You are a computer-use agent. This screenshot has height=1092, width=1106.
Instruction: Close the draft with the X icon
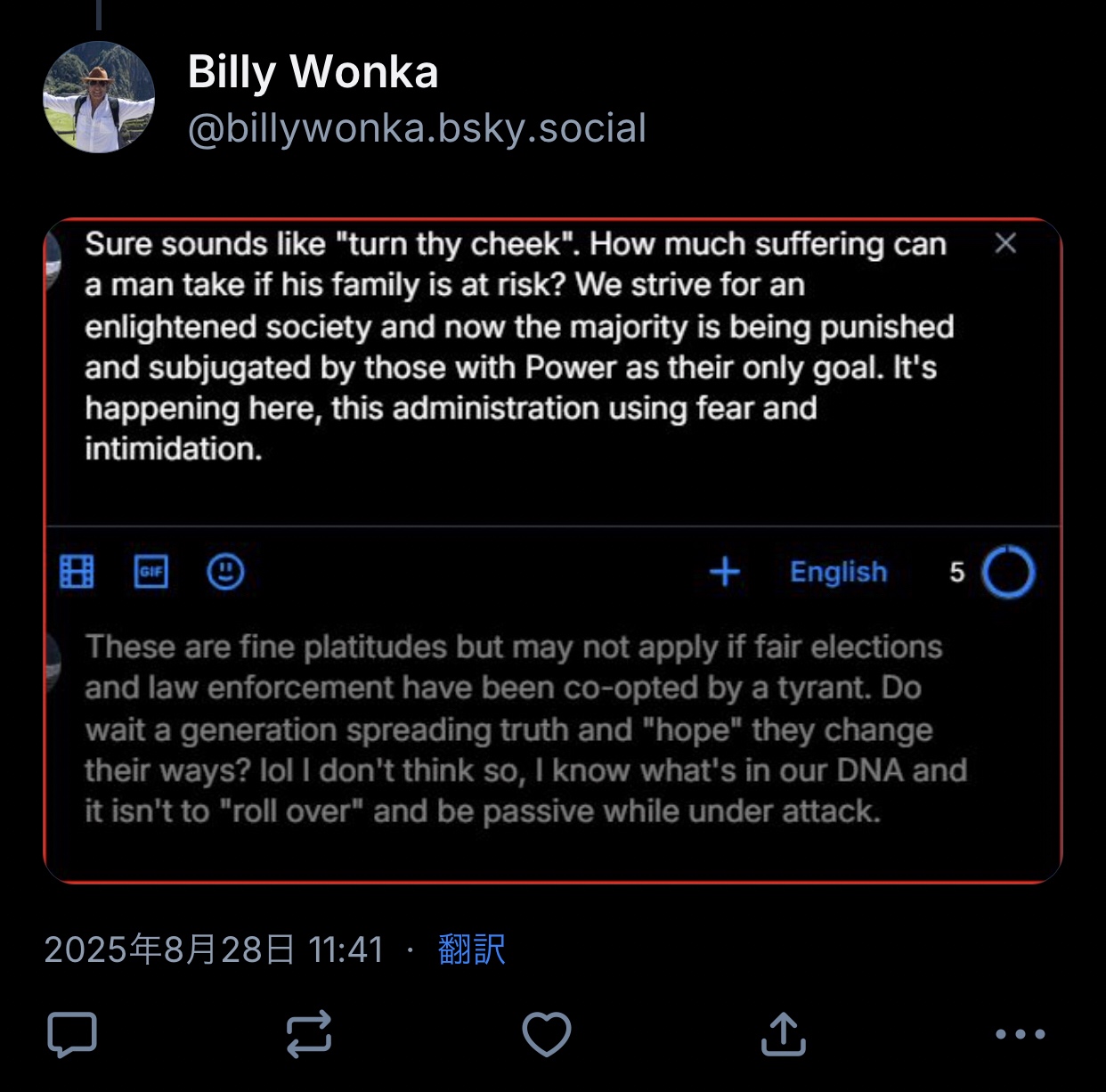pos(1005,243)
